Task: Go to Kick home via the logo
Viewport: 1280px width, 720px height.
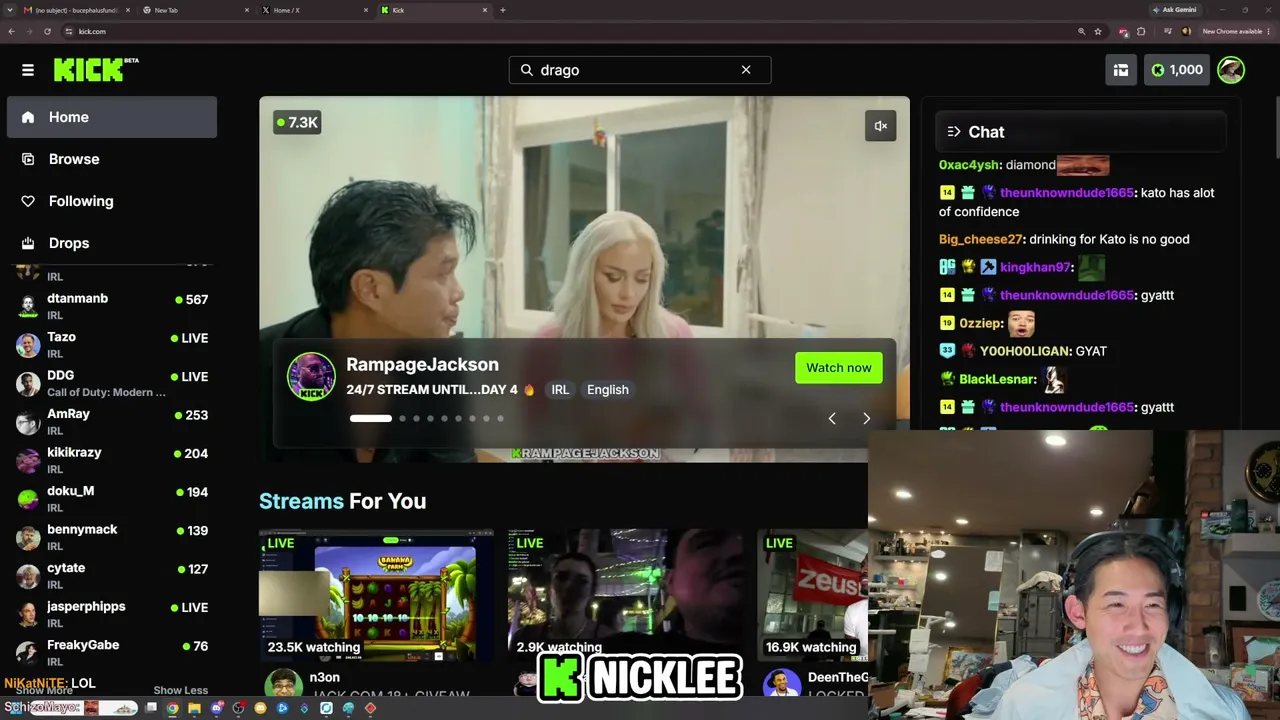Action: click(96, 69)
